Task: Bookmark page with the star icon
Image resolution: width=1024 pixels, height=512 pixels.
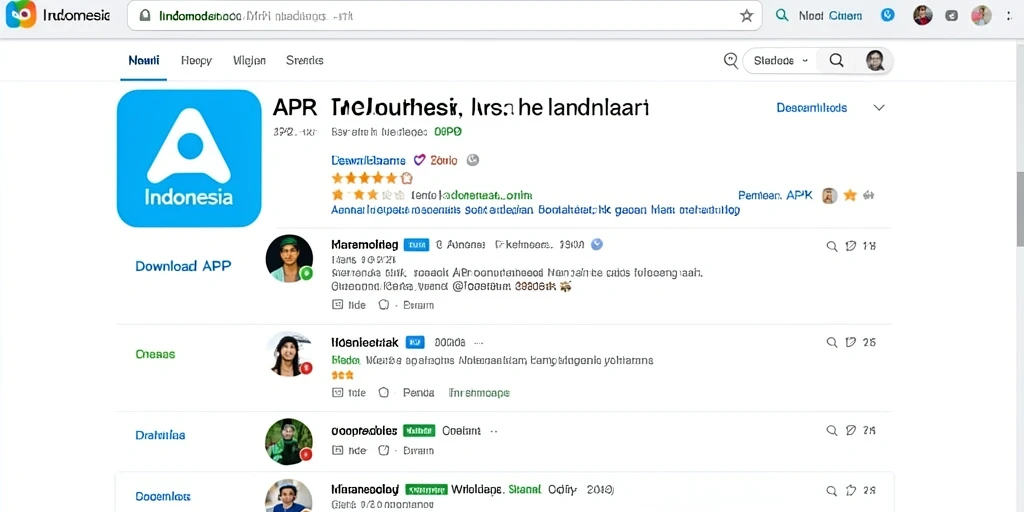Action: [746, 16]
